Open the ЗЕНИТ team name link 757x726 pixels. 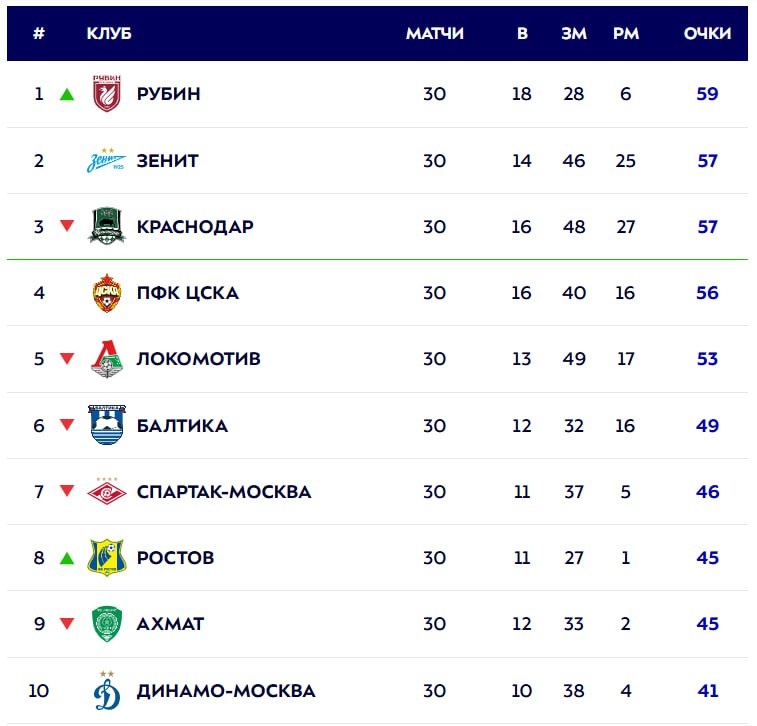(167, 160)
